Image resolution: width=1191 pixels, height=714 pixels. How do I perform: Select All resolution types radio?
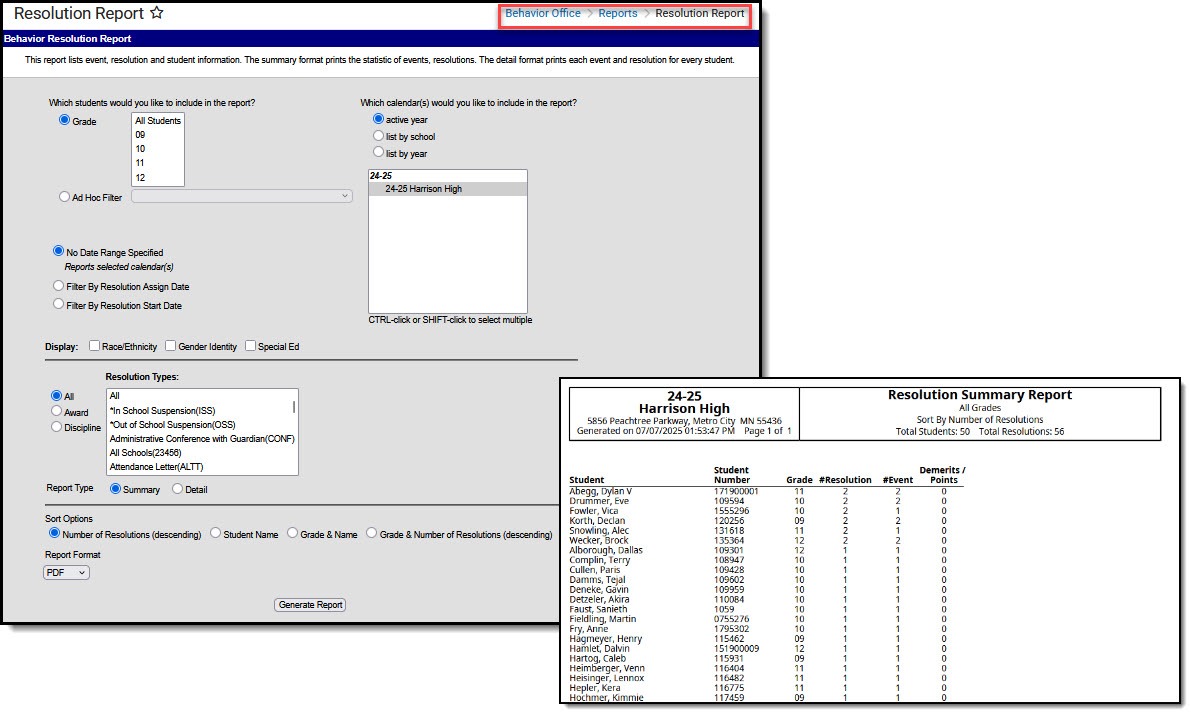56,396
